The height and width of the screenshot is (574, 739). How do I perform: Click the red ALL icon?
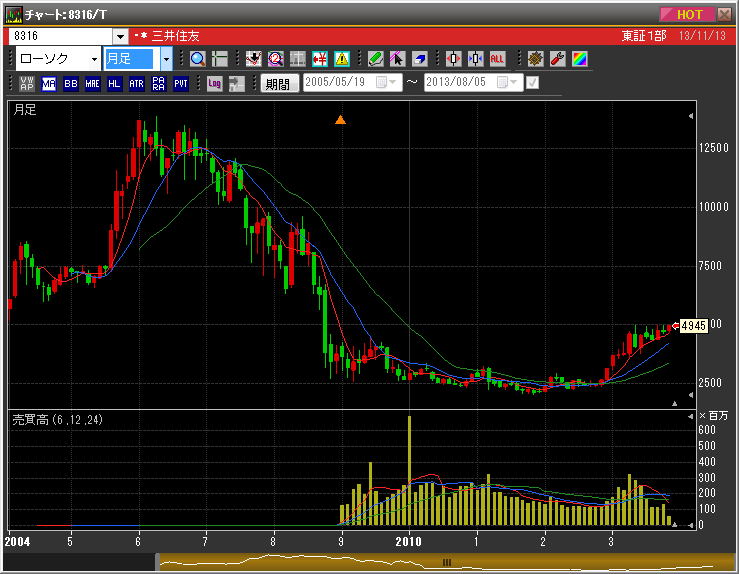click(498, 59)
